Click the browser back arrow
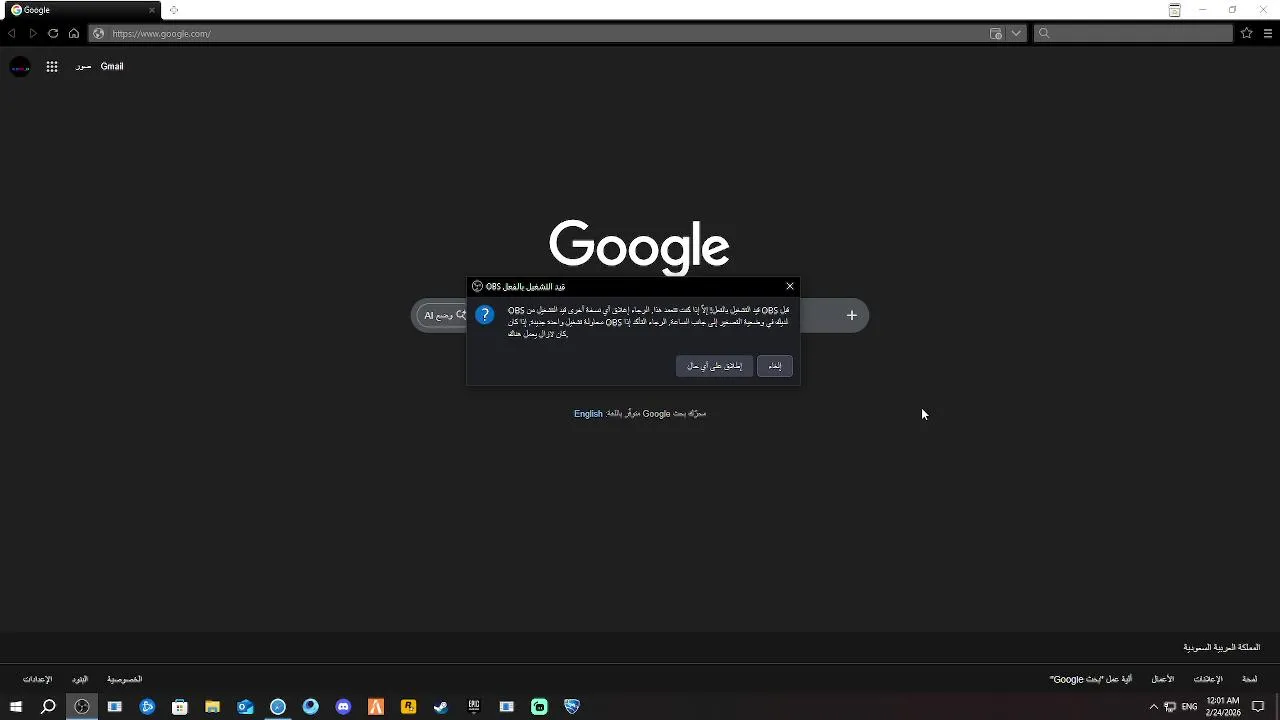1280x720 pixels. click(x=12, y=33)
